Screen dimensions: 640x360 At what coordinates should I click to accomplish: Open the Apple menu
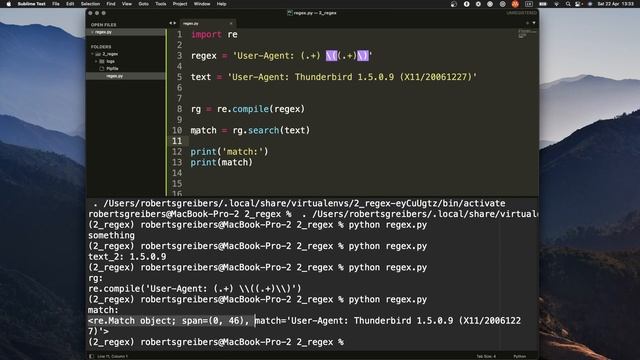9,4
